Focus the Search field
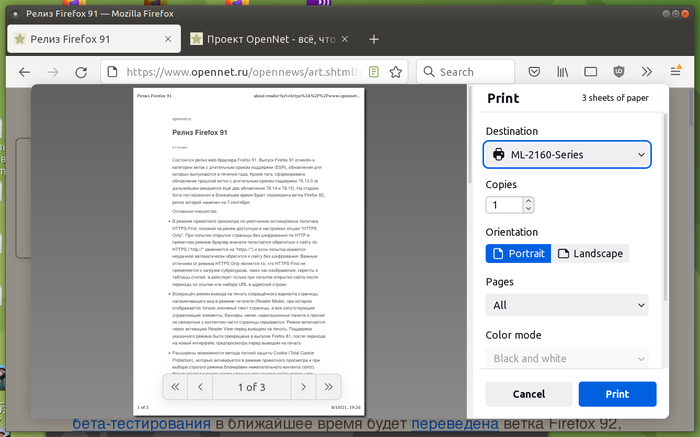Image resolution: width=700 pixels, height=437 pixels. point(465,72)
